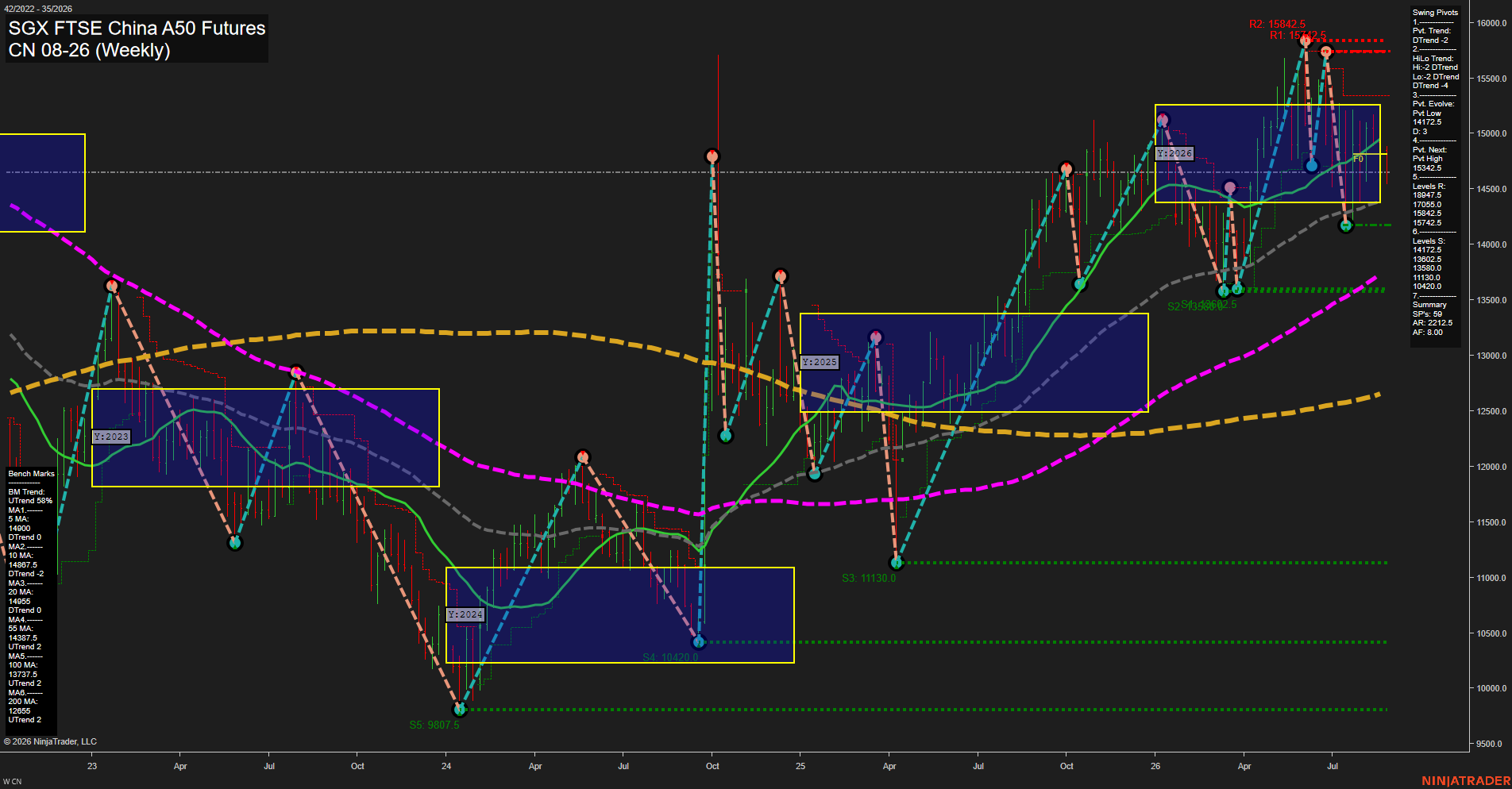Click the 23 year label on time axis

point(92,766)
